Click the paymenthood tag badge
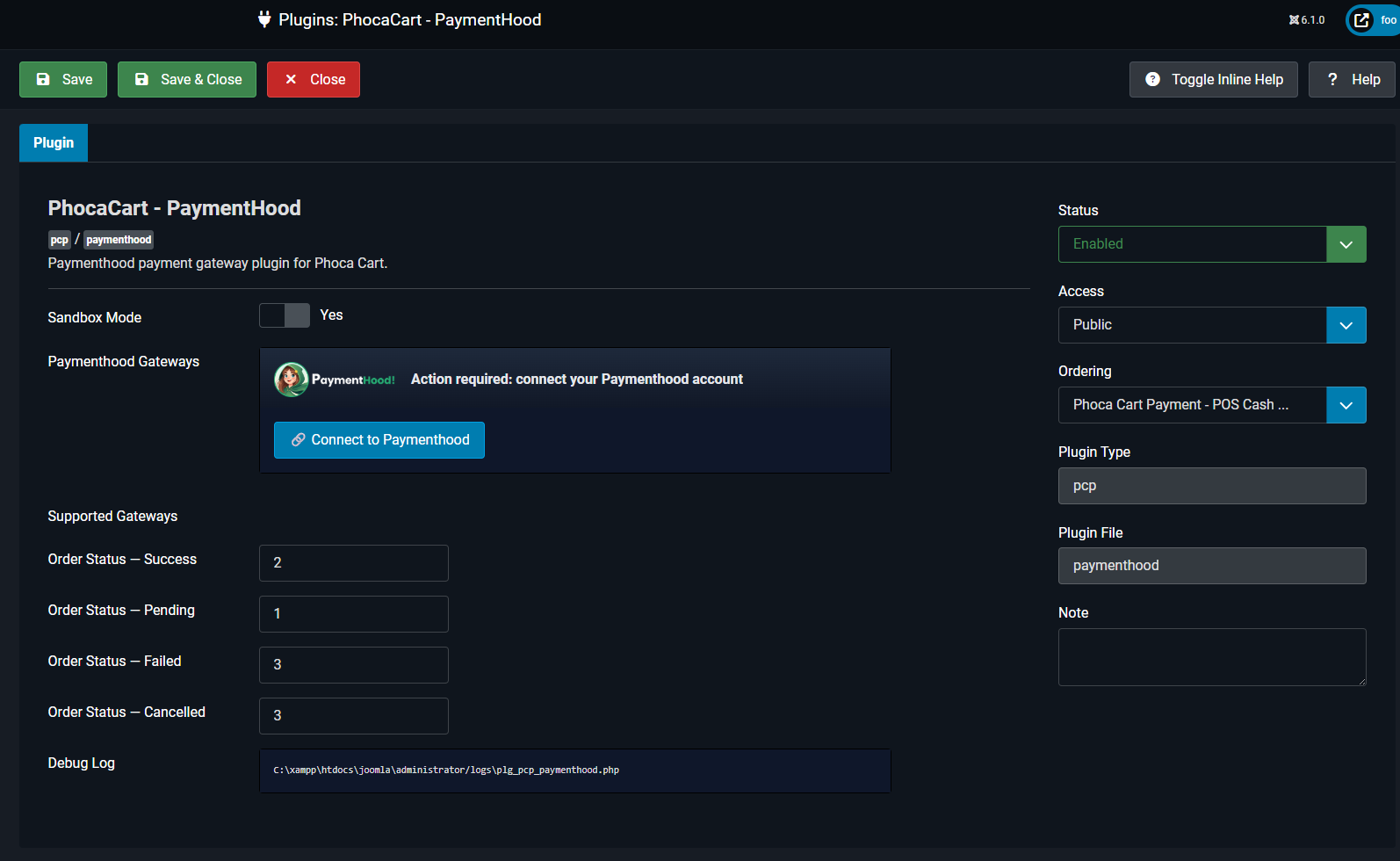The height and width of the screenshot is (861, 1400). point(119,240)
